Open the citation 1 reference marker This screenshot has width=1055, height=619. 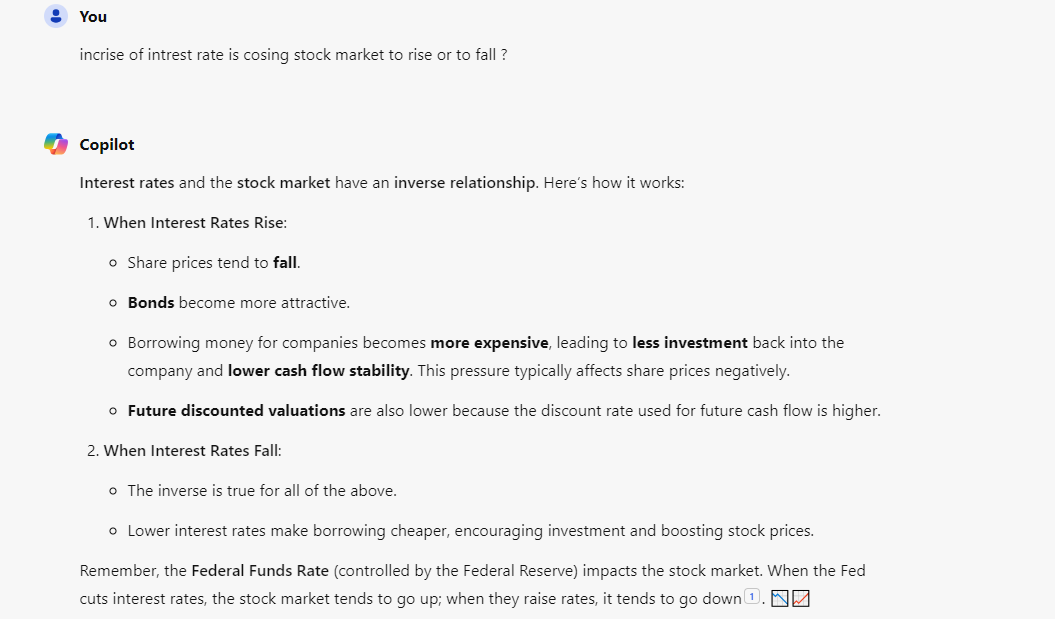[x=752, y=598]
